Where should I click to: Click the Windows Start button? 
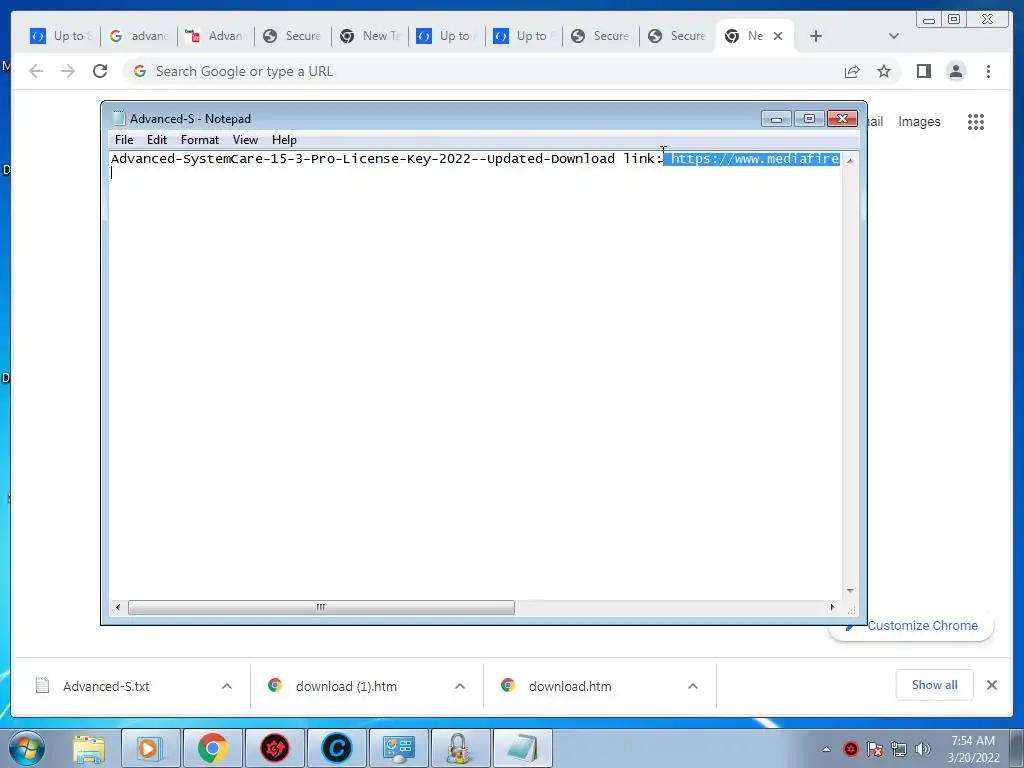[x=27, y=748]
